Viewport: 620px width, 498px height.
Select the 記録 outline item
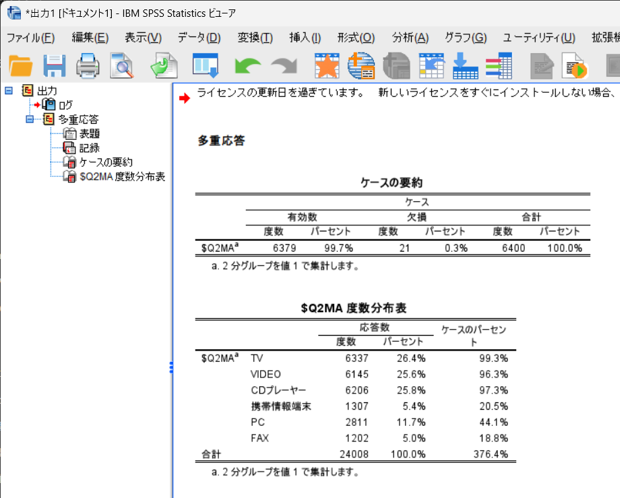[89, 147]
